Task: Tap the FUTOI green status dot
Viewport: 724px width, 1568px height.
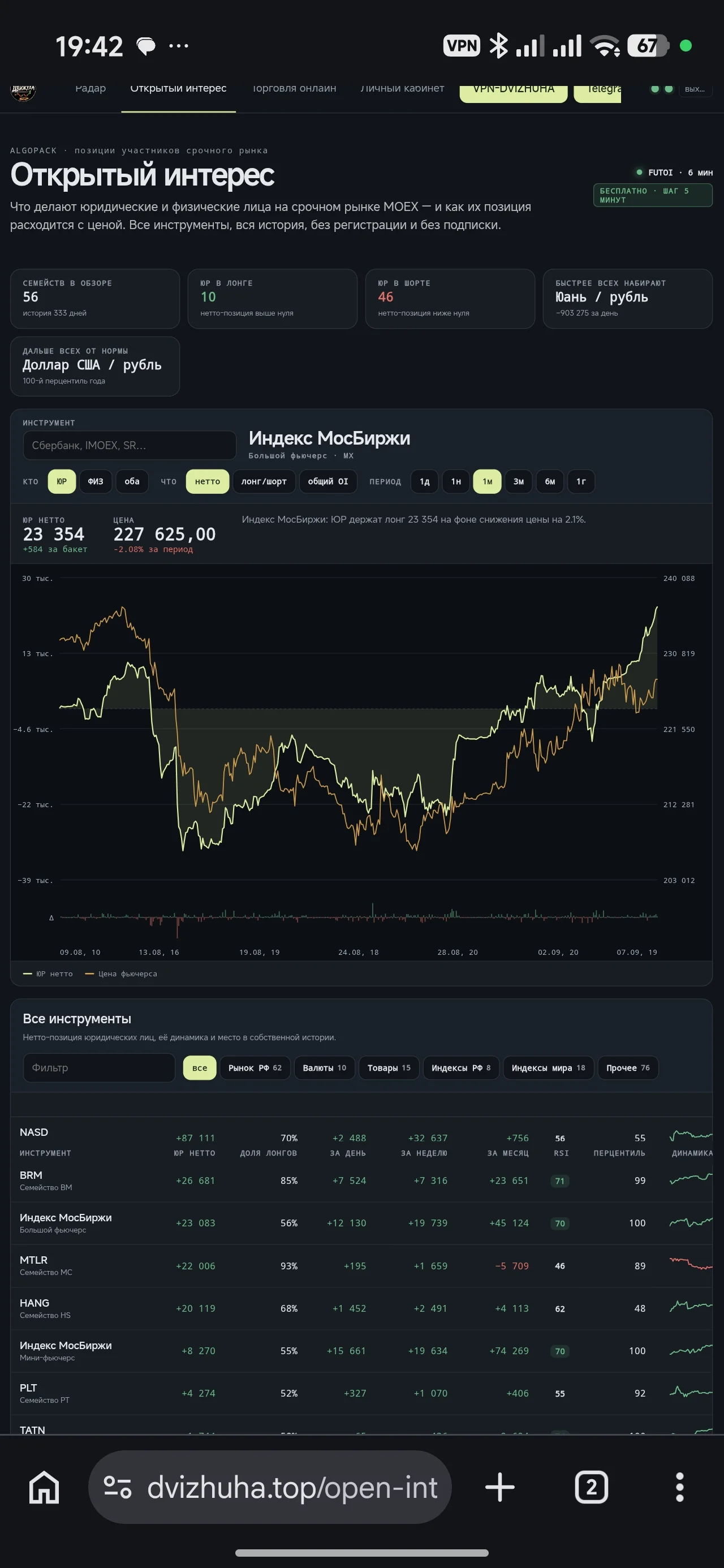Action: click(x=639, y=173)
